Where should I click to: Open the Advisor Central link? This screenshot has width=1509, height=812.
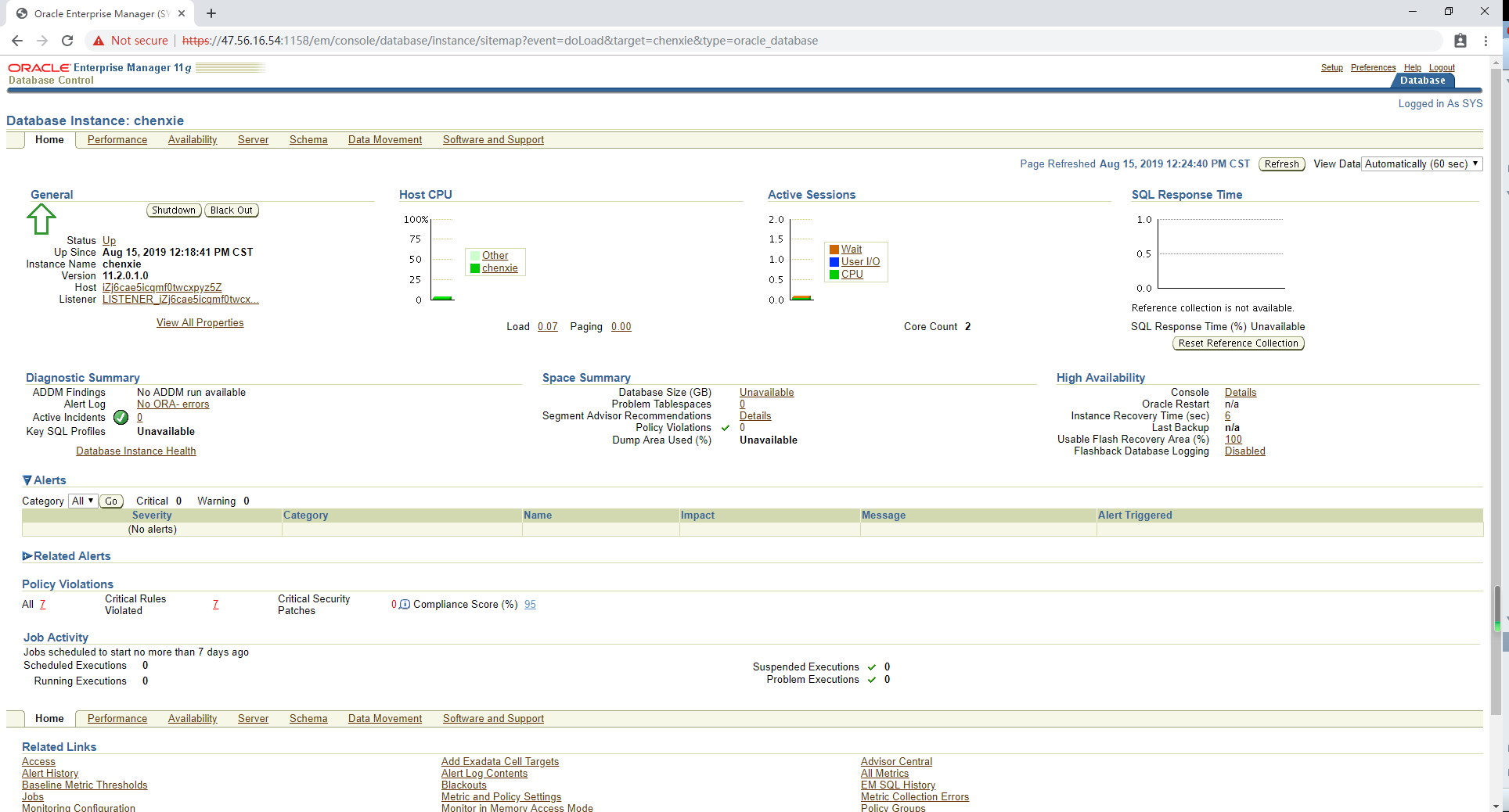[896, 762]
